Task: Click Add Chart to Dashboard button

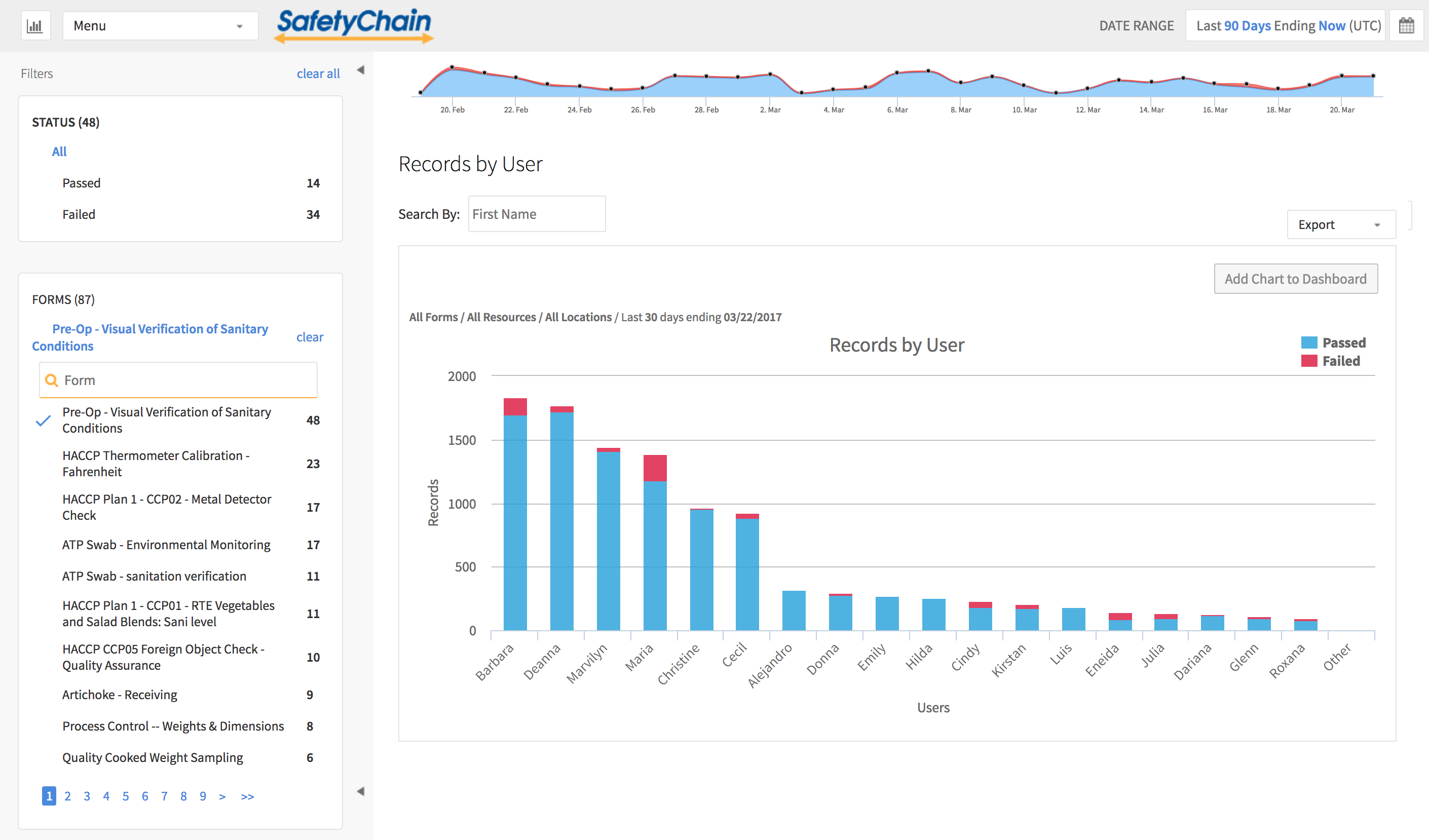Action: tap(1295, 279)
